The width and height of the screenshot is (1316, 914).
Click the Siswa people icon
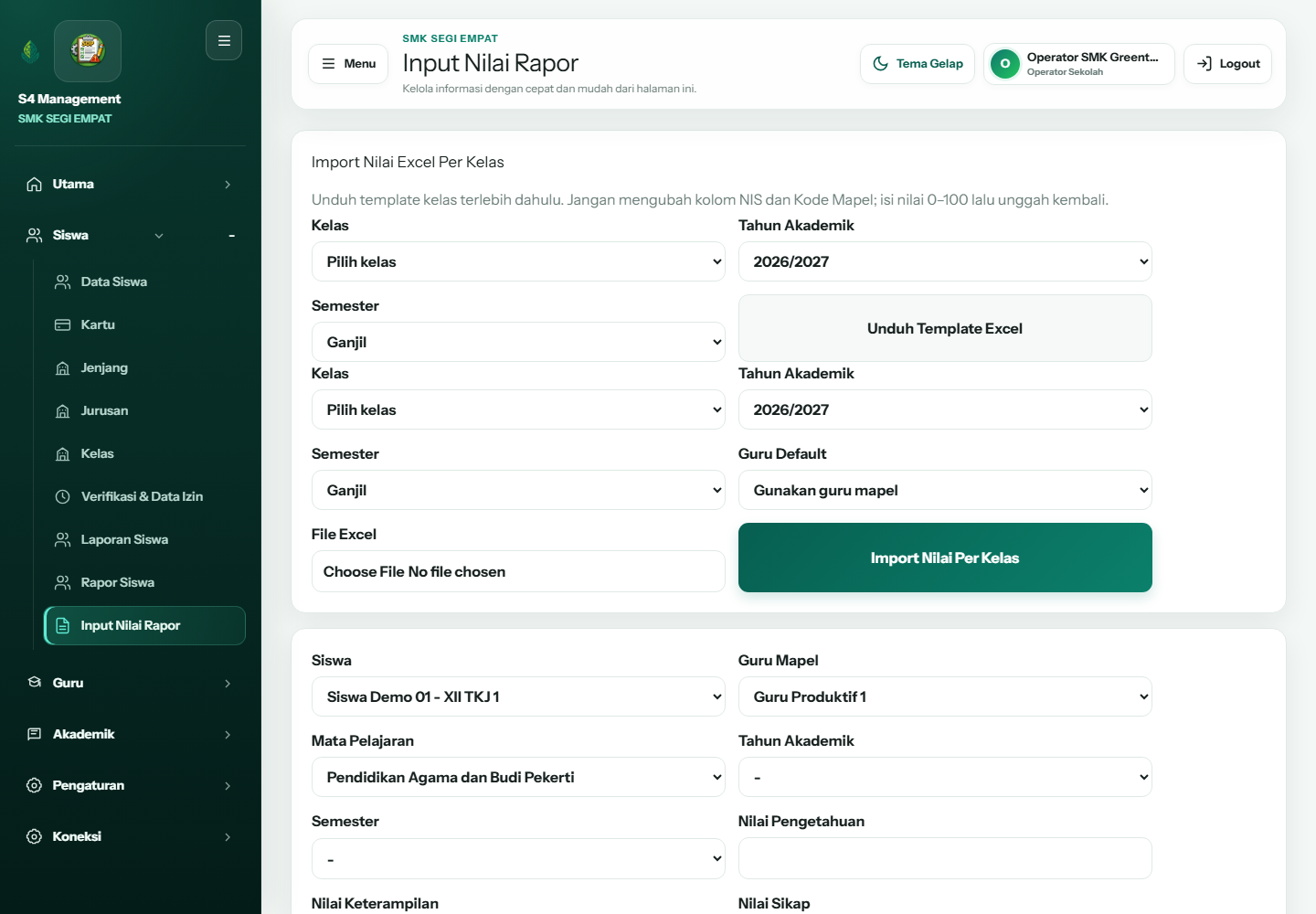[x=34, y=235]
